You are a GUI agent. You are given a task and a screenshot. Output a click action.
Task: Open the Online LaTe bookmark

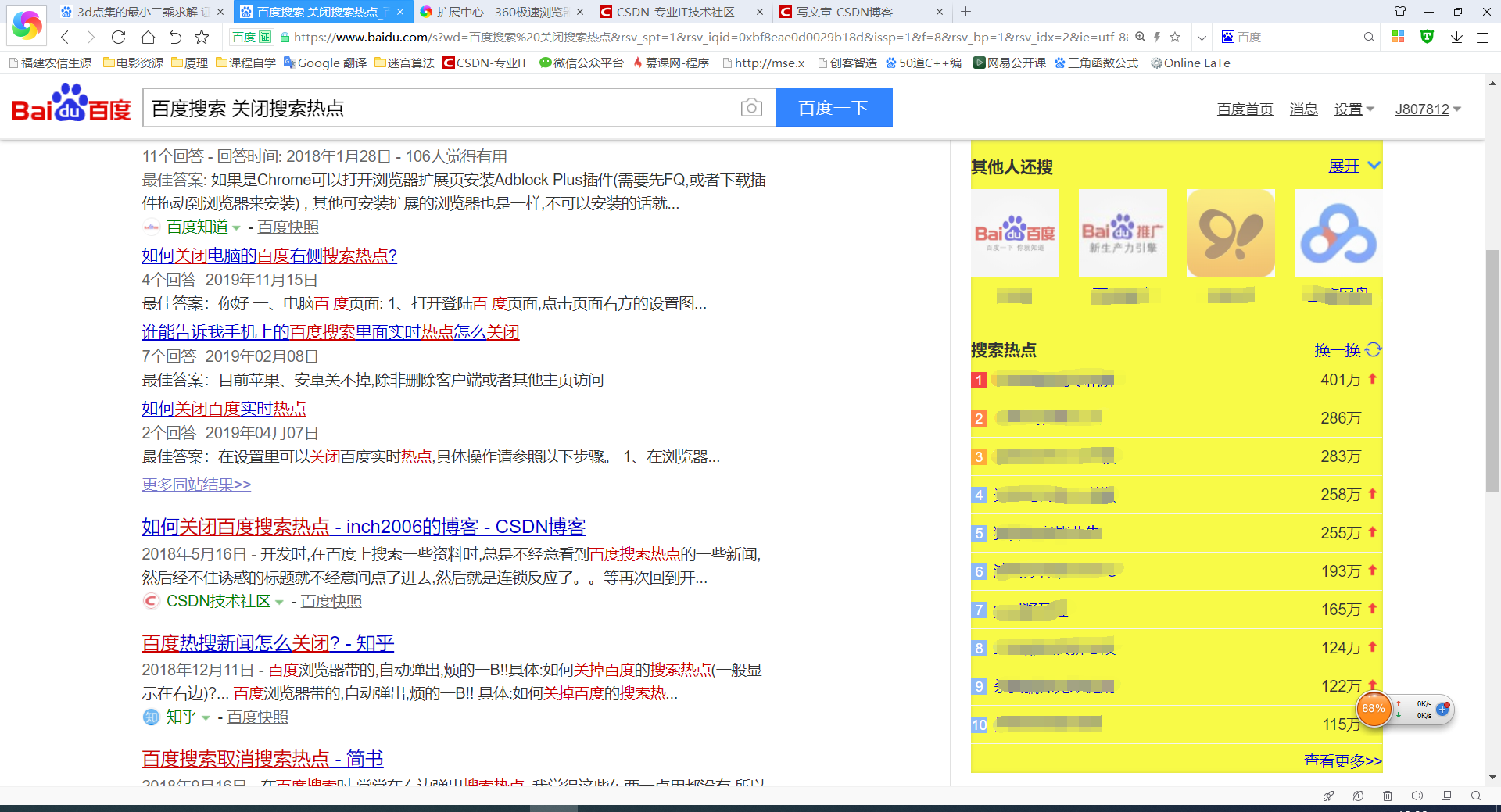1190,63
